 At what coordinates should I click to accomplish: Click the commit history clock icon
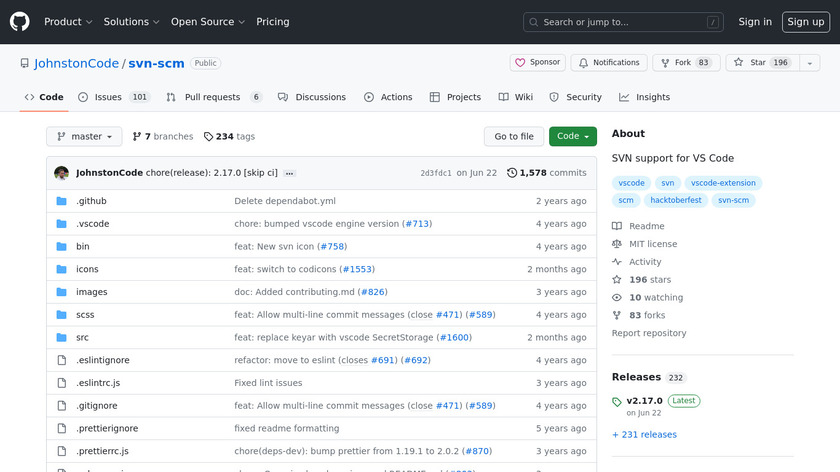pyautogui.click(x=512, y=173)
